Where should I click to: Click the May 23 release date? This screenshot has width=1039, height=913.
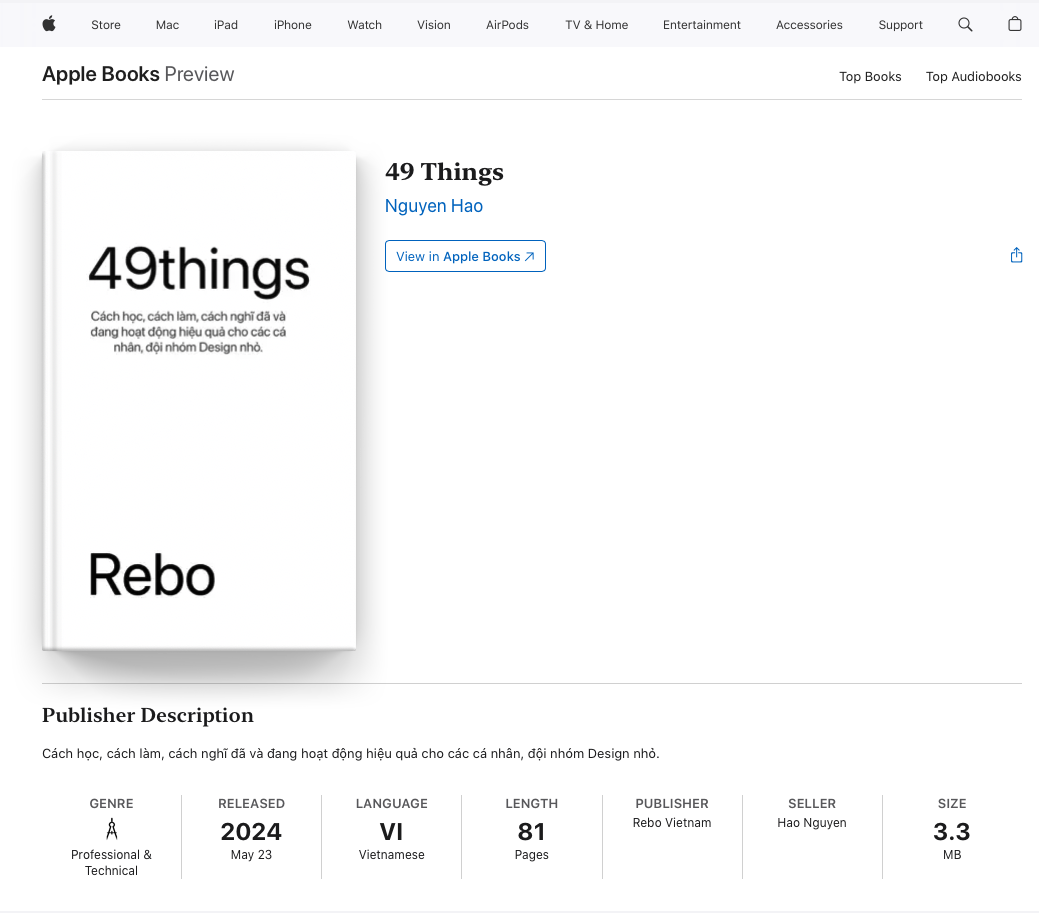click(x=251, y=855)
